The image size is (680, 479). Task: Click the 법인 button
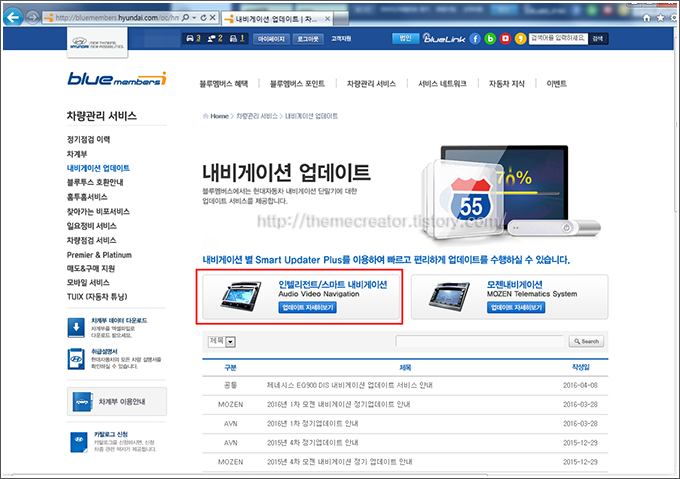[405, 38]
